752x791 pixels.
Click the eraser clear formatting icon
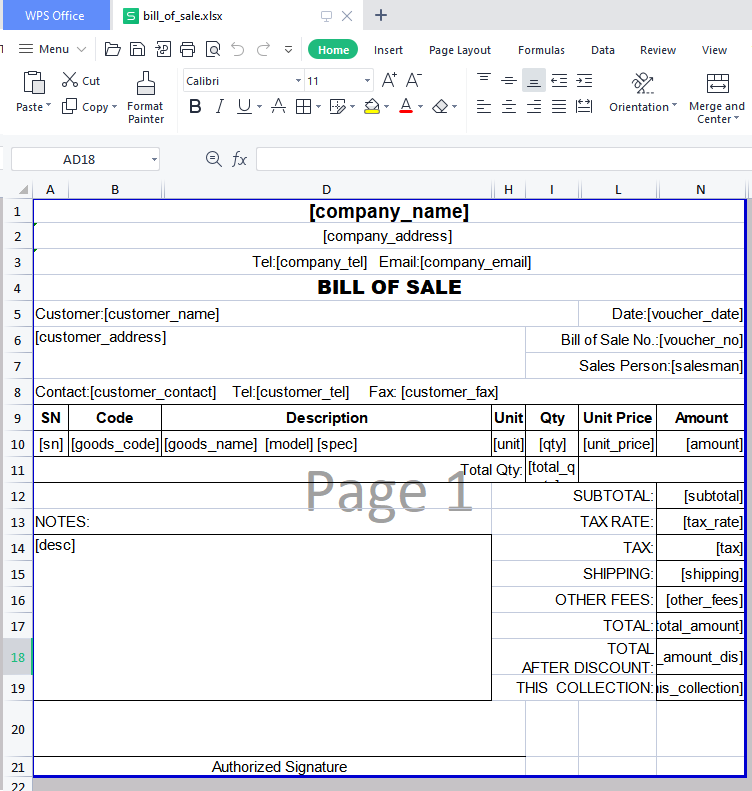point(440,107)
